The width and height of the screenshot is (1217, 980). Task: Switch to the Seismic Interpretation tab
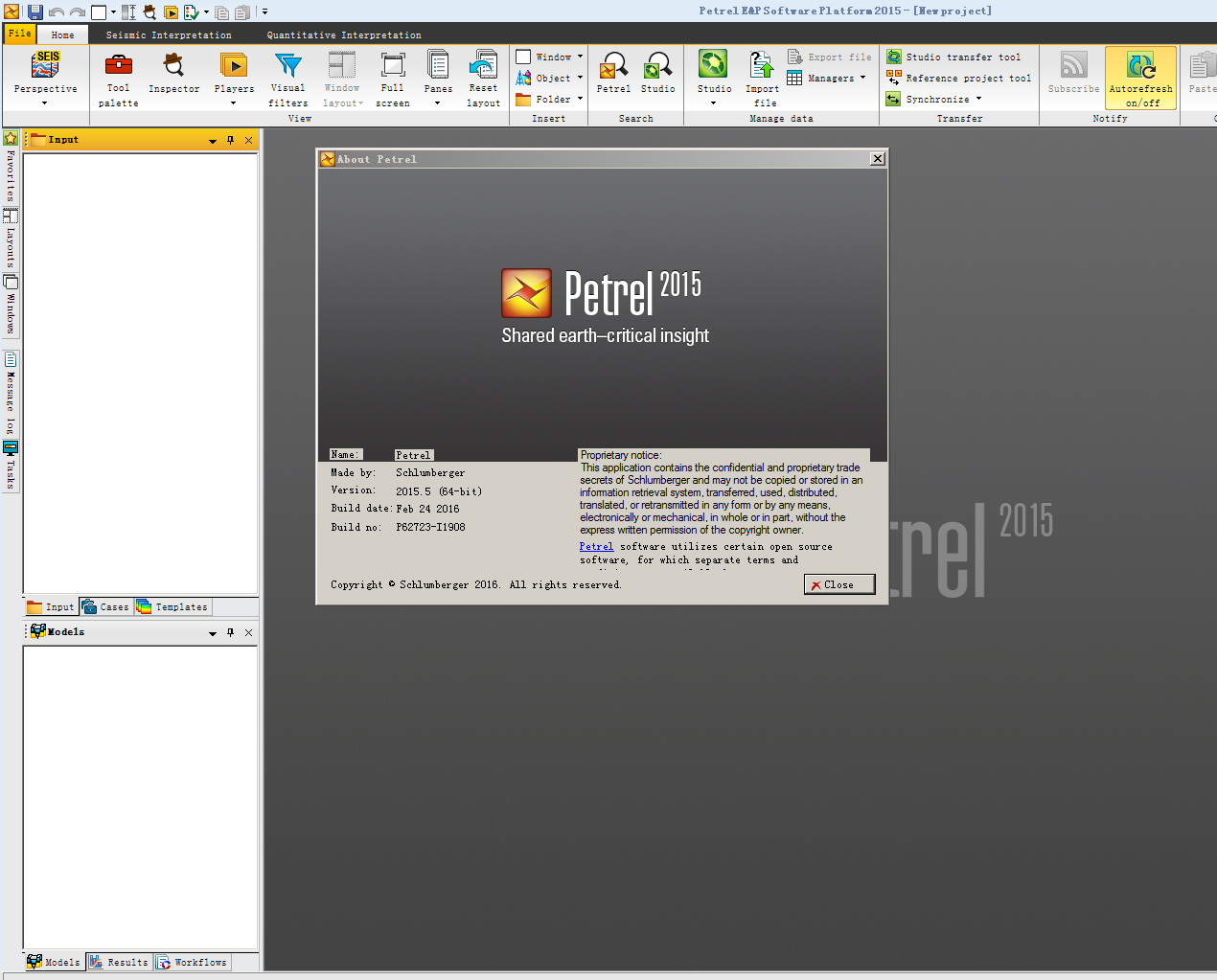[169, 34]
